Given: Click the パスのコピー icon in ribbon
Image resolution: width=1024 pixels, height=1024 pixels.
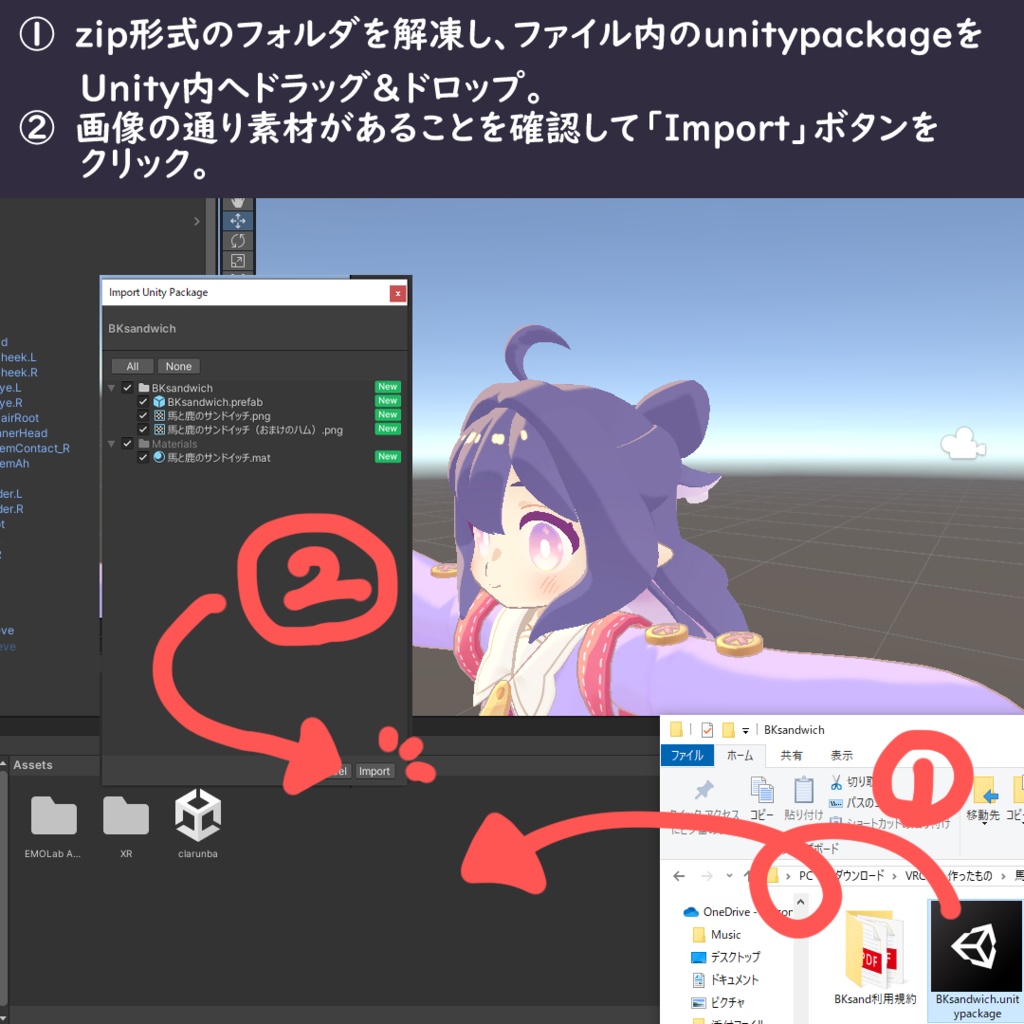Looking at the screenshot, I should tap(836, 803).
